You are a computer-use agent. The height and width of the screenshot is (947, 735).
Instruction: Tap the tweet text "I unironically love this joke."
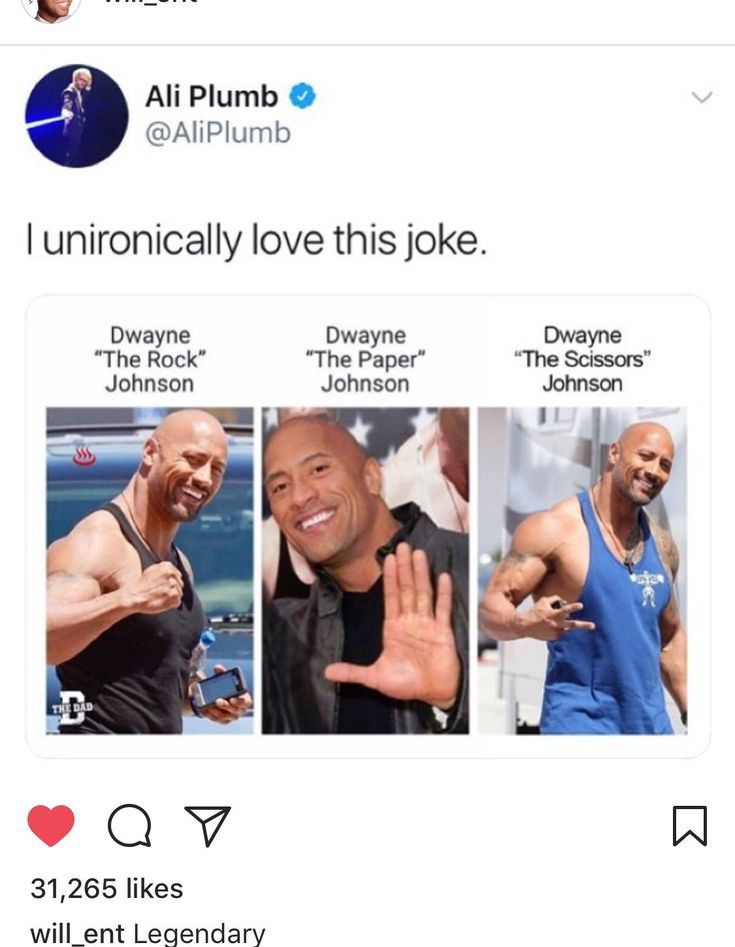click(x=256, y=240)
